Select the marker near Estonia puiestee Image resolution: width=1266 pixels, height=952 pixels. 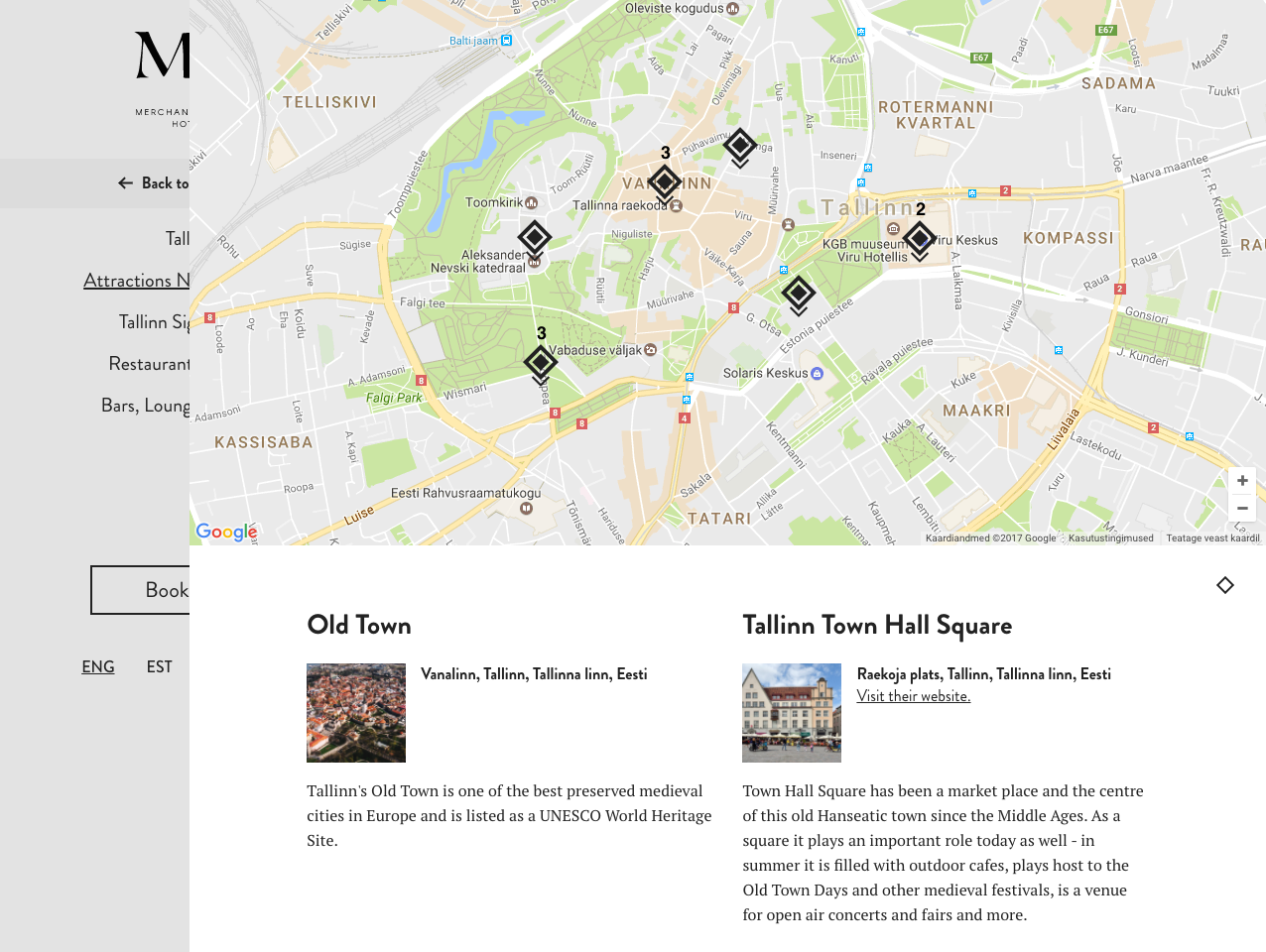[799, 294]
